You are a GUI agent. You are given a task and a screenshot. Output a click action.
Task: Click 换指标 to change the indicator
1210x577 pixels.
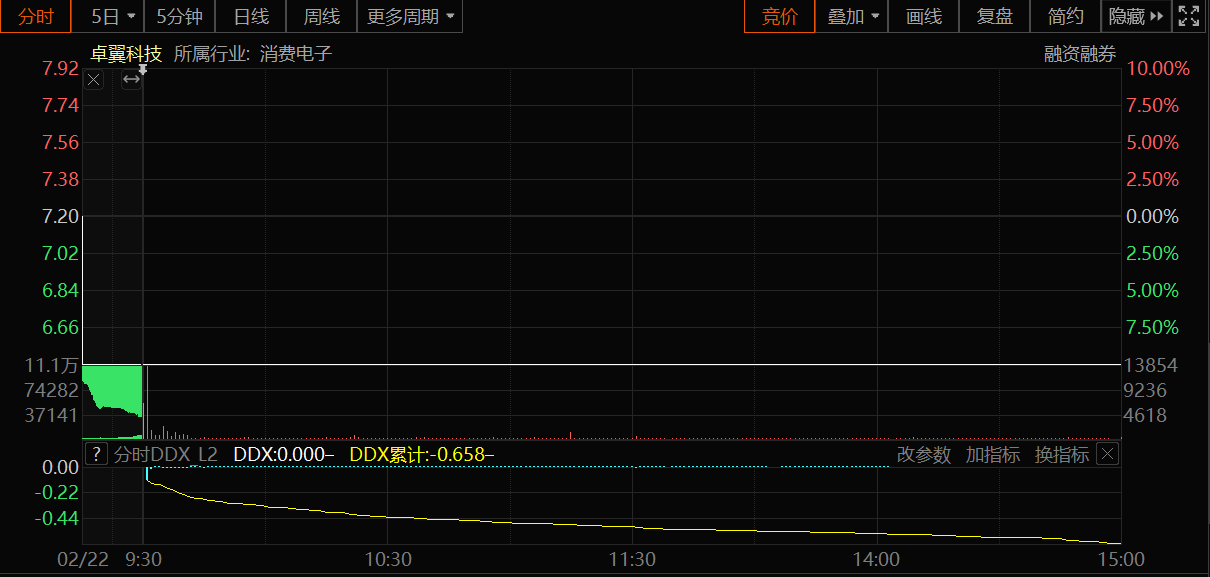[1062, 455]
